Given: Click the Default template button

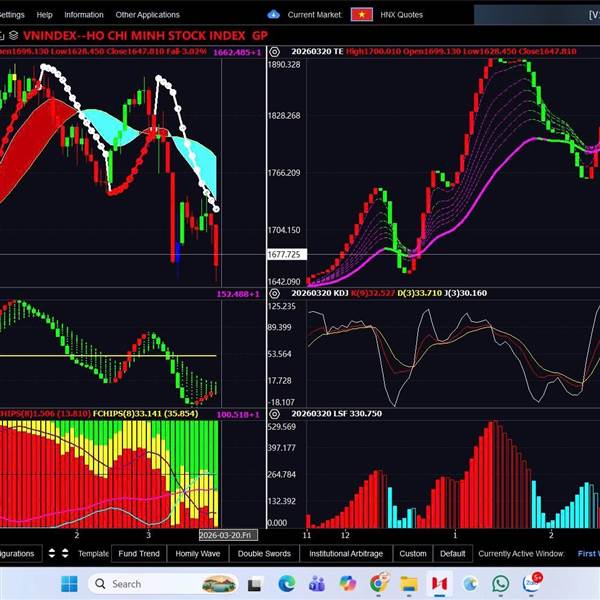Looking at the screenshot, I should click(452, 553).
